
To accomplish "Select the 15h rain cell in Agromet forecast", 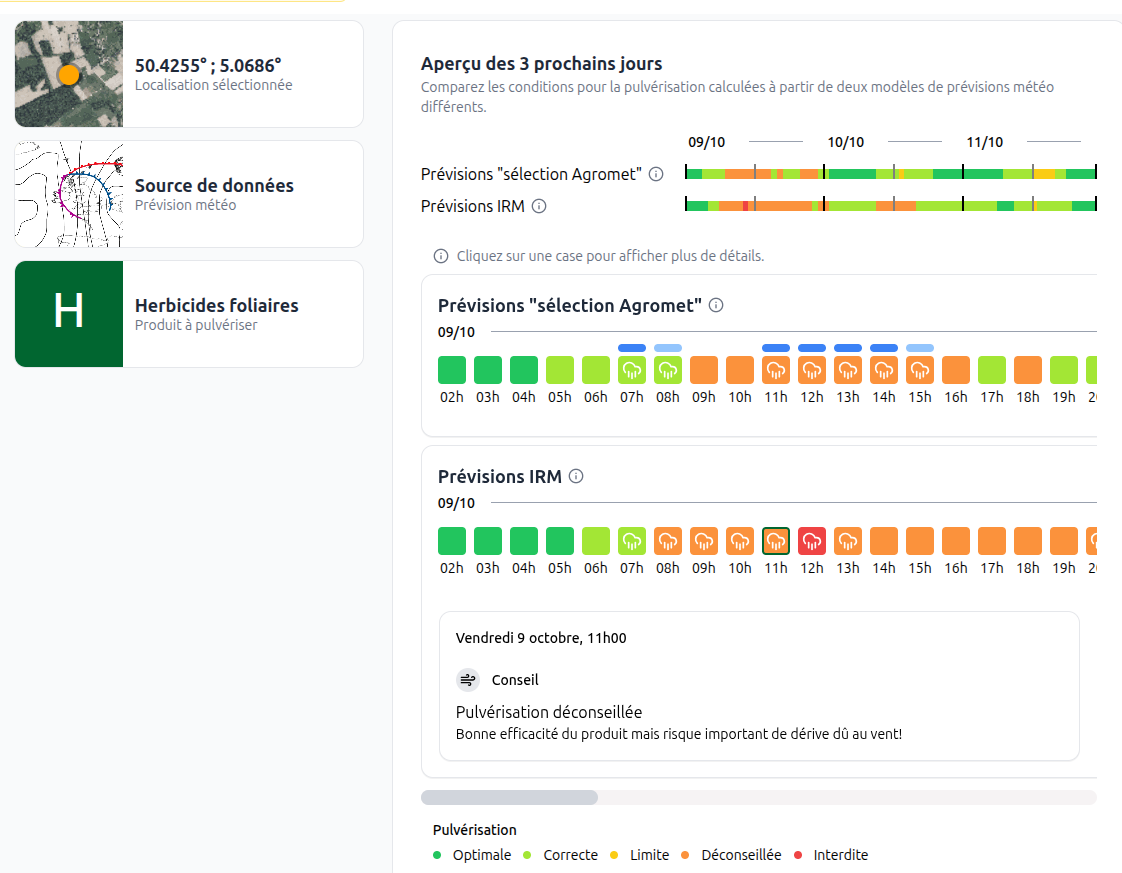I will click(920, 370).
